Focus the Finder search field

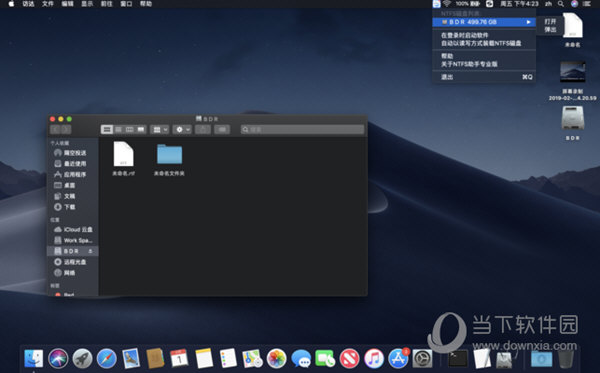coord(302,130)
